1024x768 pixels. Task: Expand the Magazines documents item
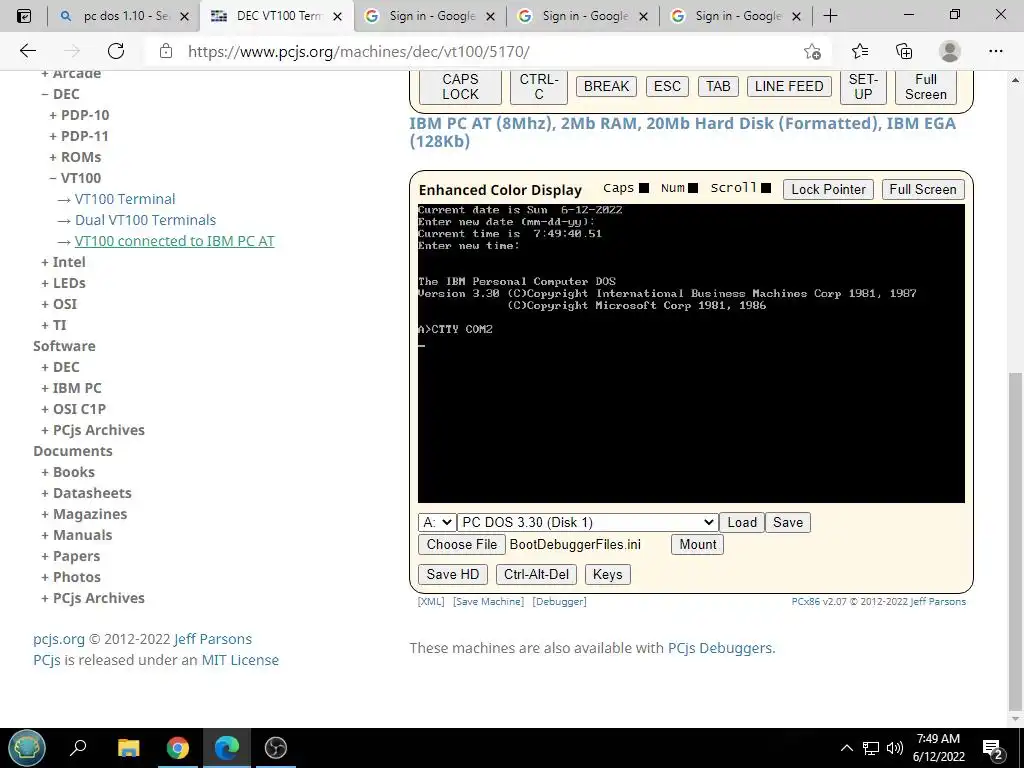(x=84, y=514)
